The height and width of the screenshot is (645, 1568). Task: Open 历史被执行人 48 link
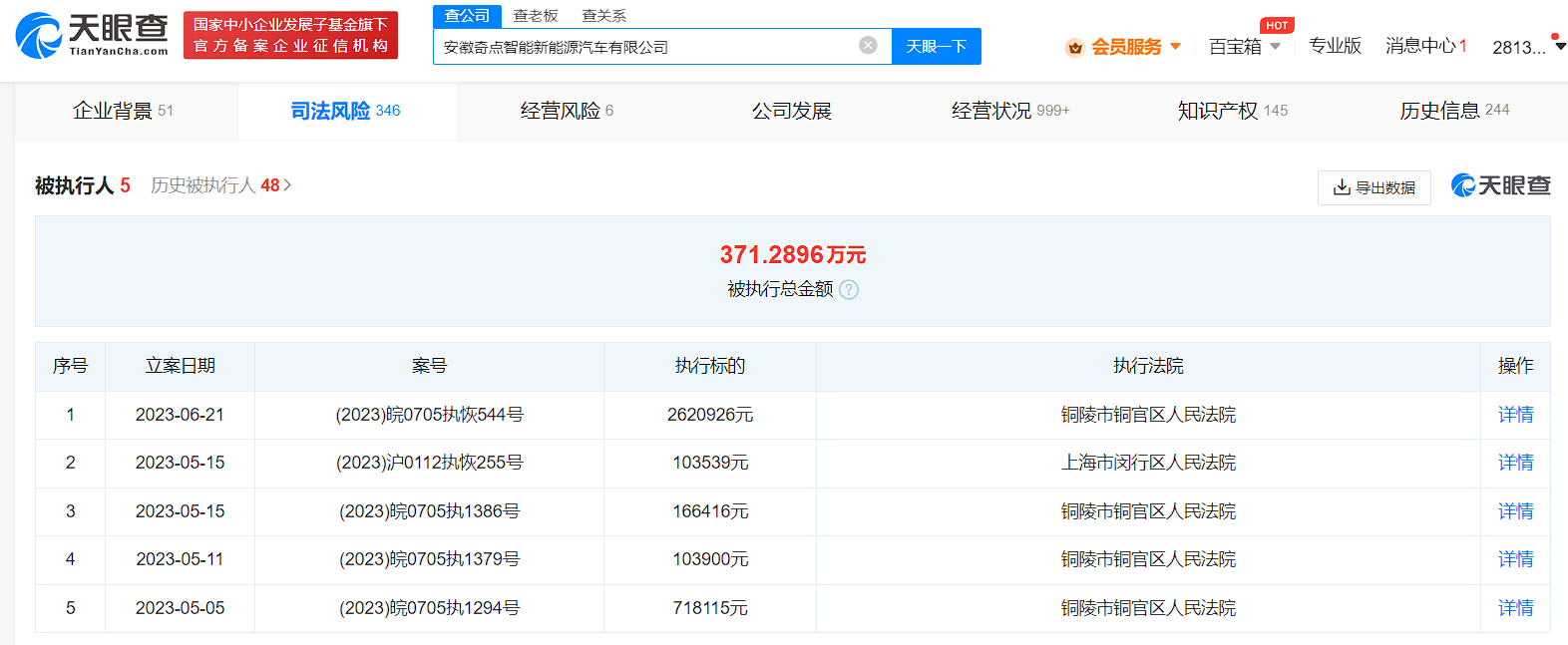(x=220, y=185)
